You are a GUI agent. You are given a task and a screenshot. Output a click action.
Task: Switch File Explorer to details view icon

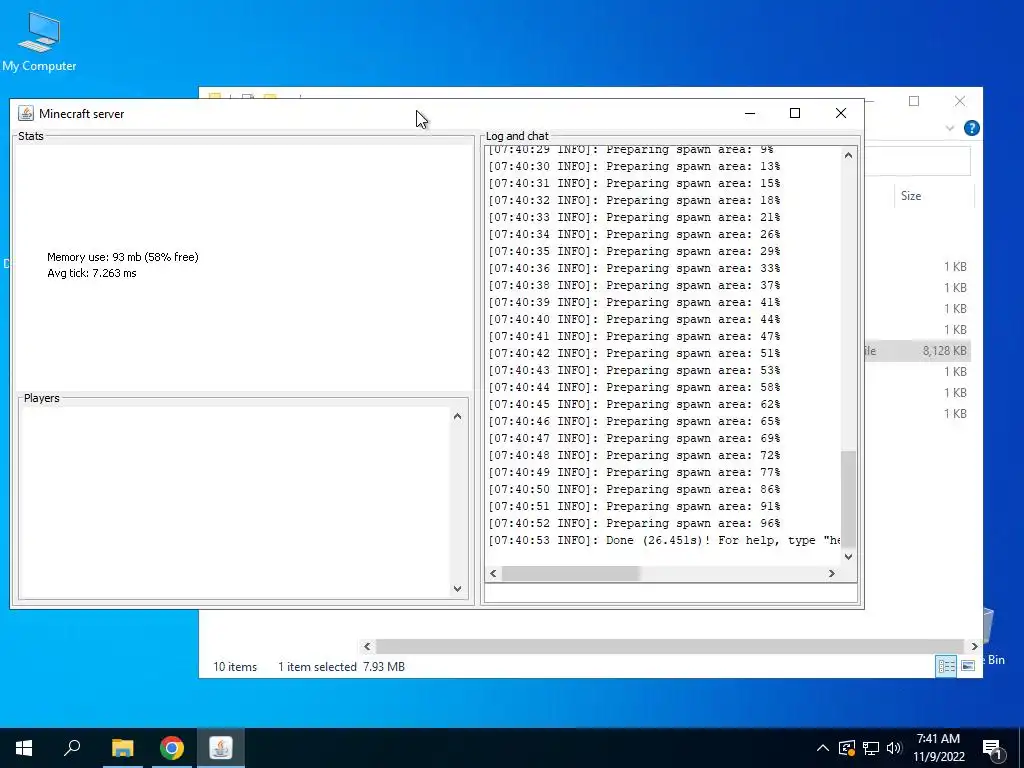tap(946, 665)
